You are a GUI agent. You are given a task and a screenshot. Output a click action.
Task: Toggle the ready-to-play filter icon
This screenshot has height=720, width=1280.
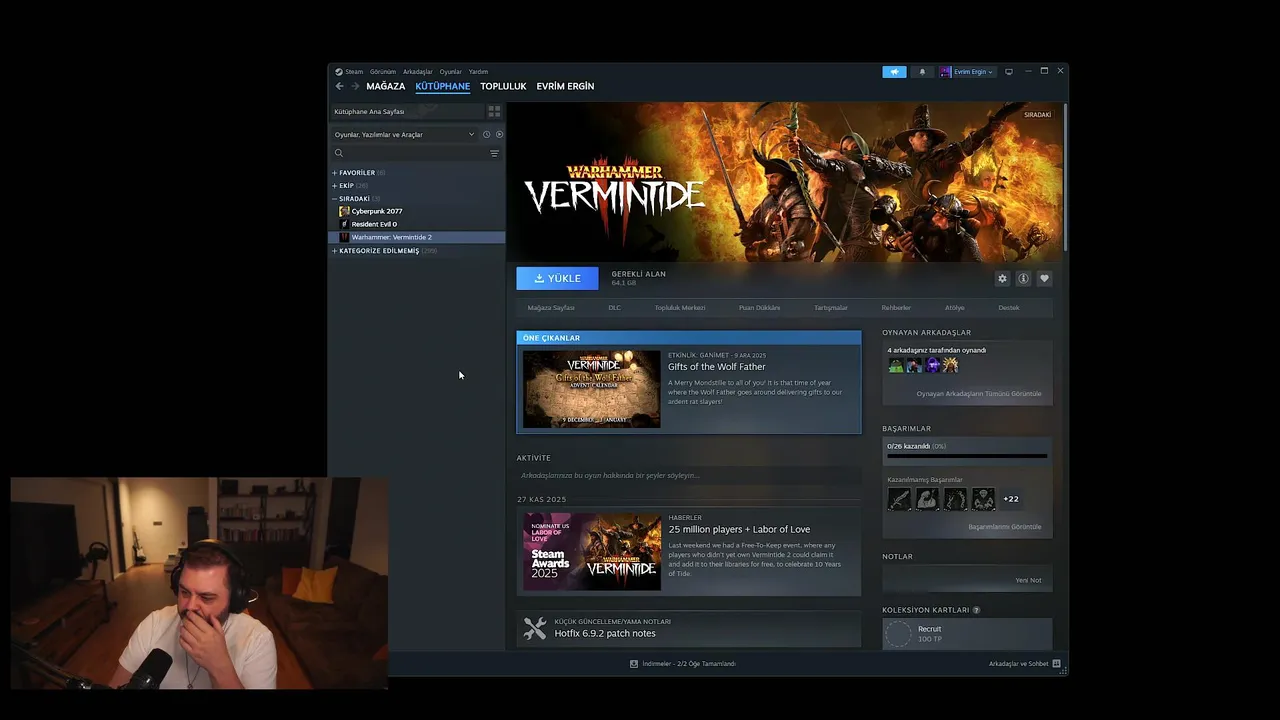(499, 134)
